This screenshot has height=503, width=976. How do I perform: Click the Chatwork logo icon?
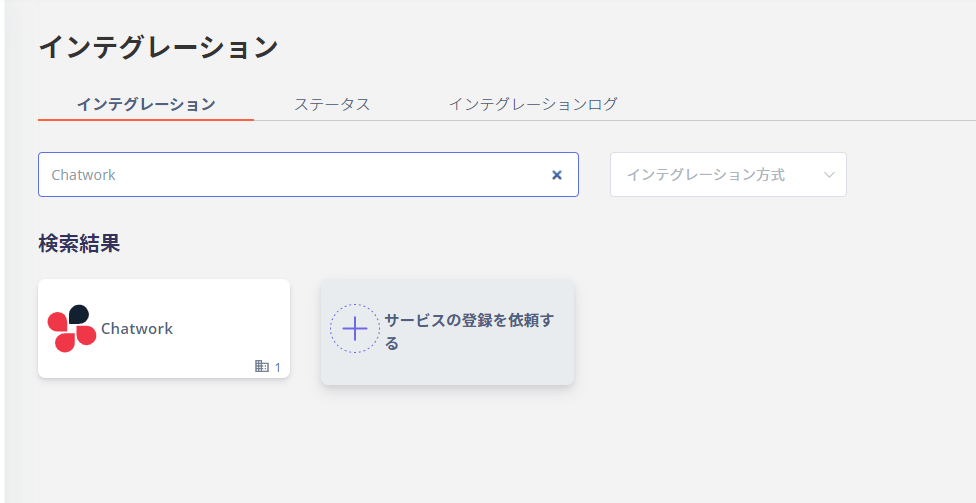pos(72,329)
